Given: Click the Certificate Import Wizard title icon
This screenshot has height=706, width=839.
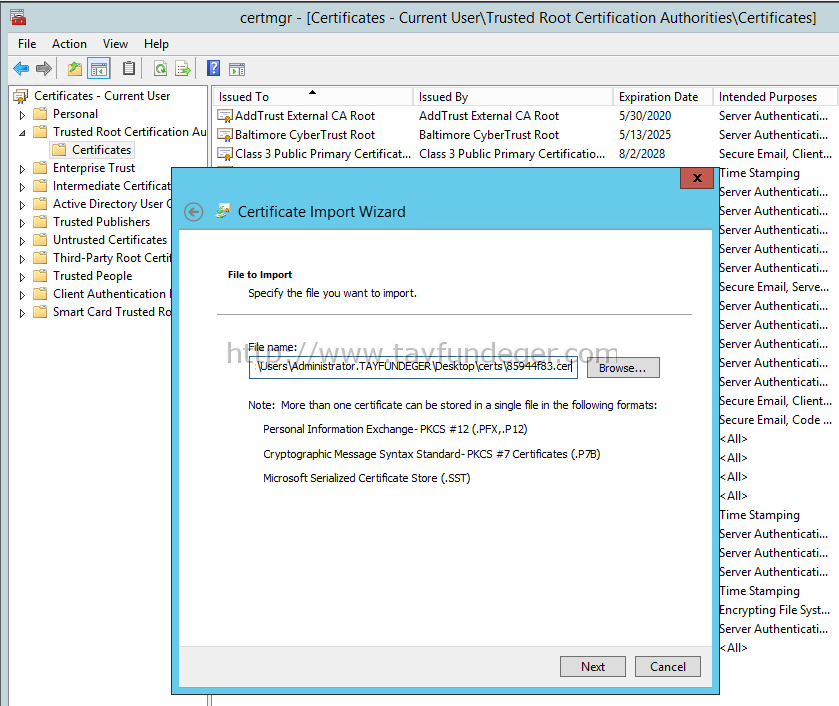Looking at the screenshot, I should point(223,211).
